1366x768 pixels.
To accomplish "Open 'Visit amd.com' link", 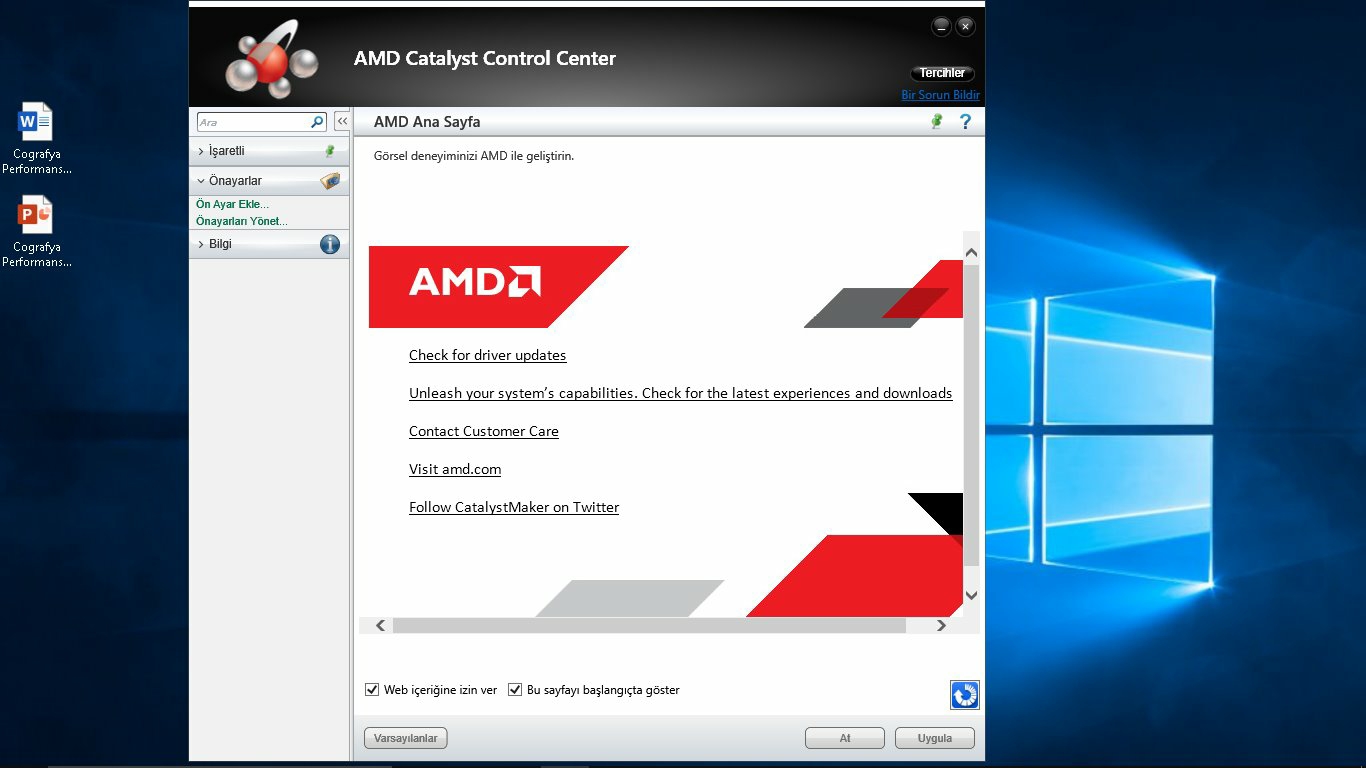I will (455, 469).
